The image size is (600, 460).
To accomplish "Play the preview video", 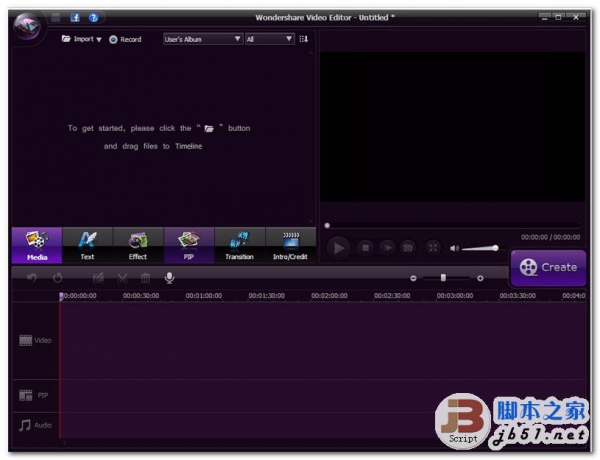I will [338, 248].
